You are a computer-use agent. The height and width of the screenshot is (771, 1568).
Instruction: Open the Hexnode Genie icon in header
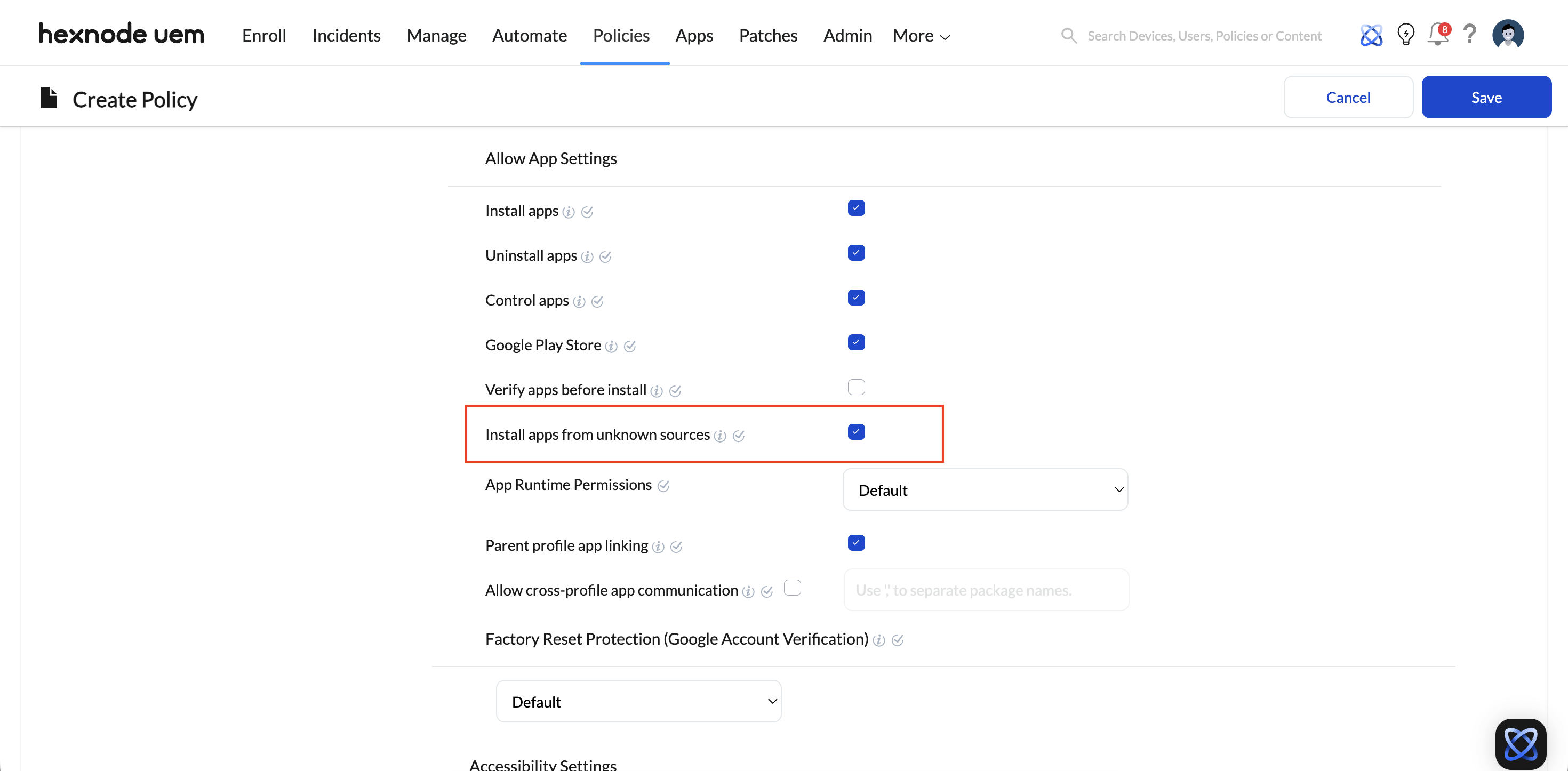pyautogui.click(x=1371, y=35)
